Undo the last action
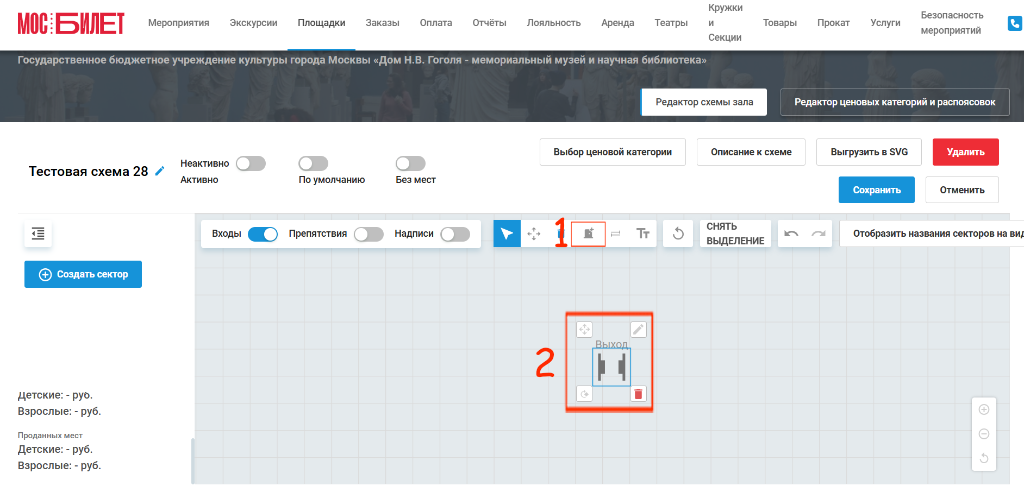 792,233
